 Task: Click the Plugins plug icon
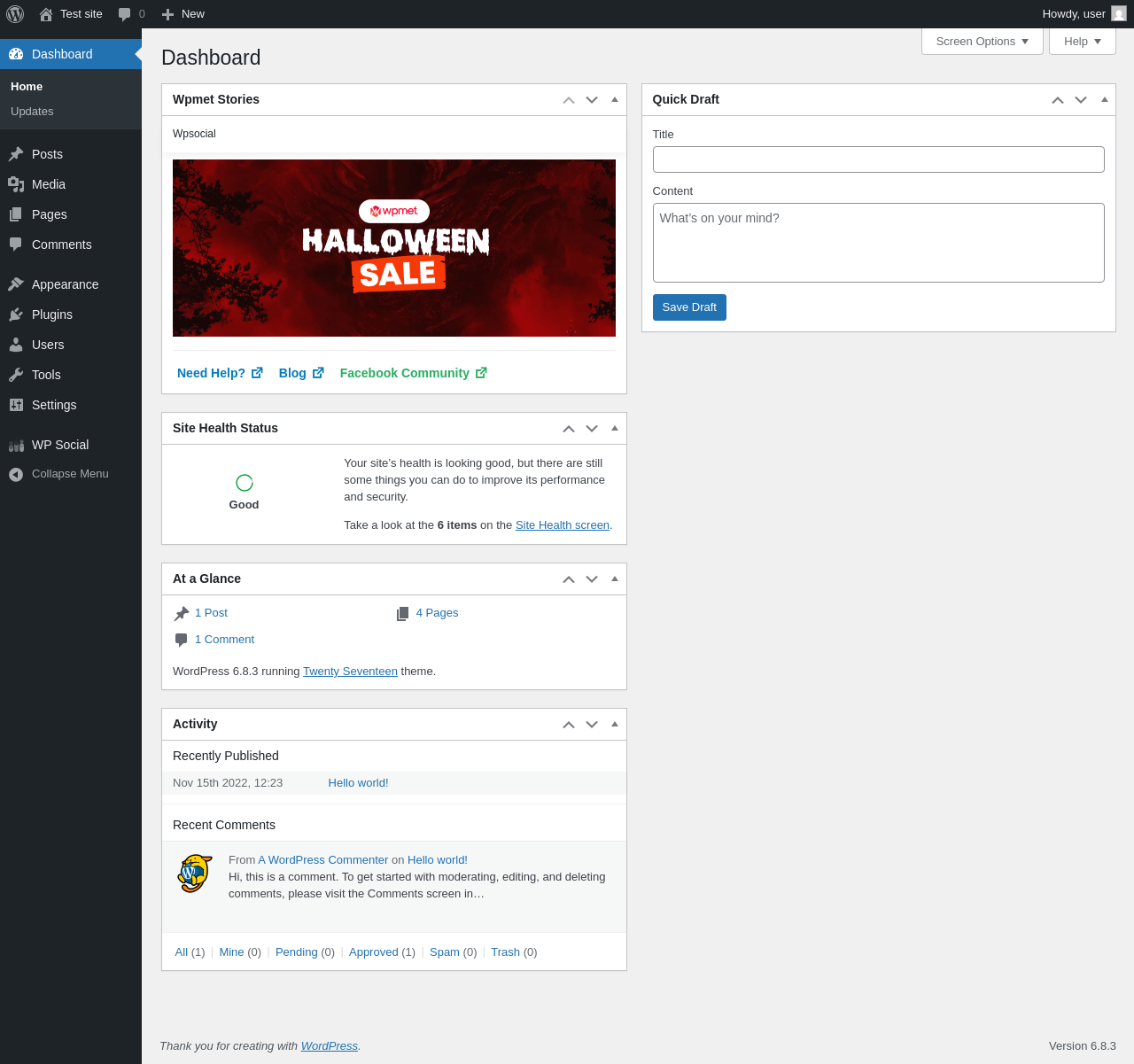tap(16, 315)
